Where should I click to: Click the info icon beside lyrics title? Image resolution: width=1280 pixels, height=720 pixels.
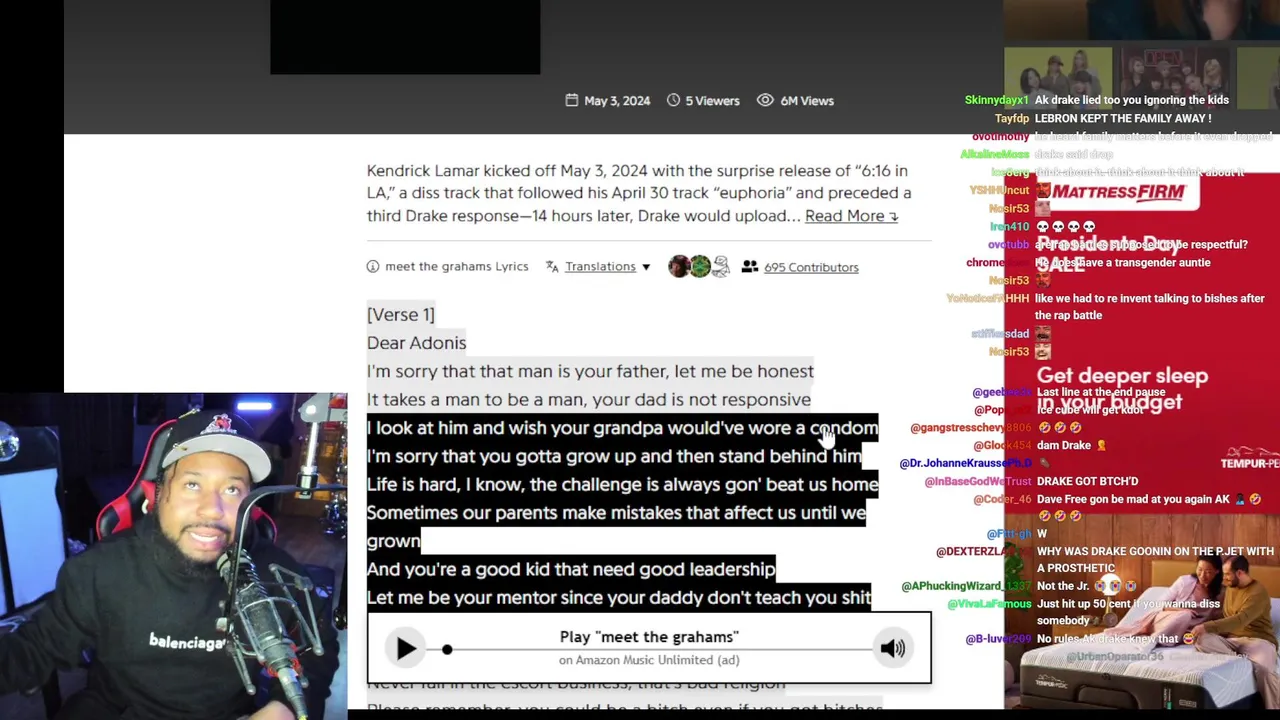coord(373,267)
